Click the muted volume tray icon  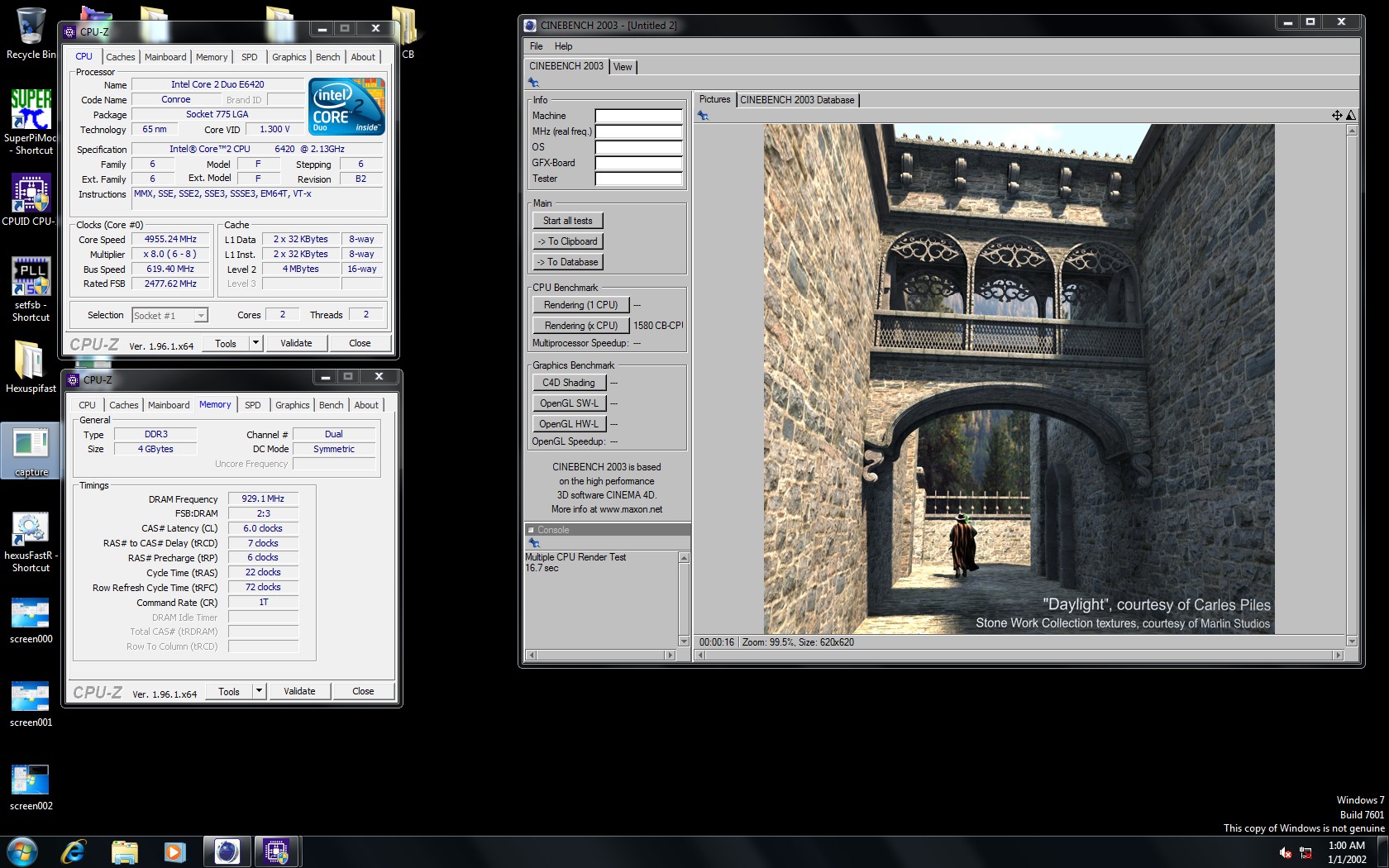point(1286,852)
